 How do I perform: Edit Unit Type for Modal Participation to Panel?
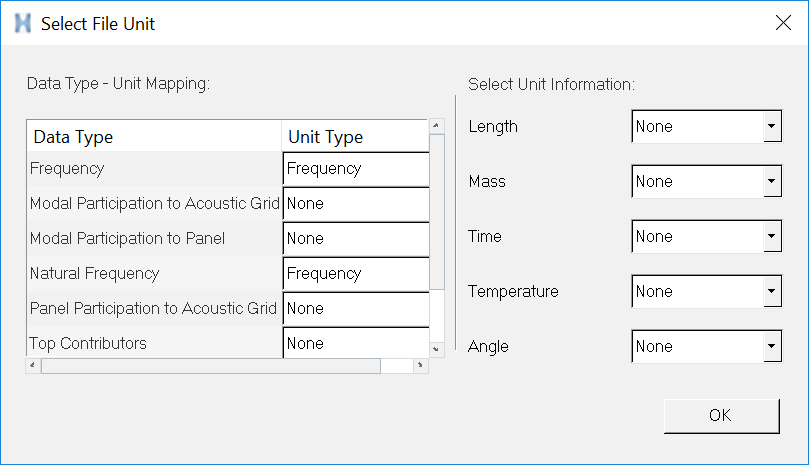356,239
